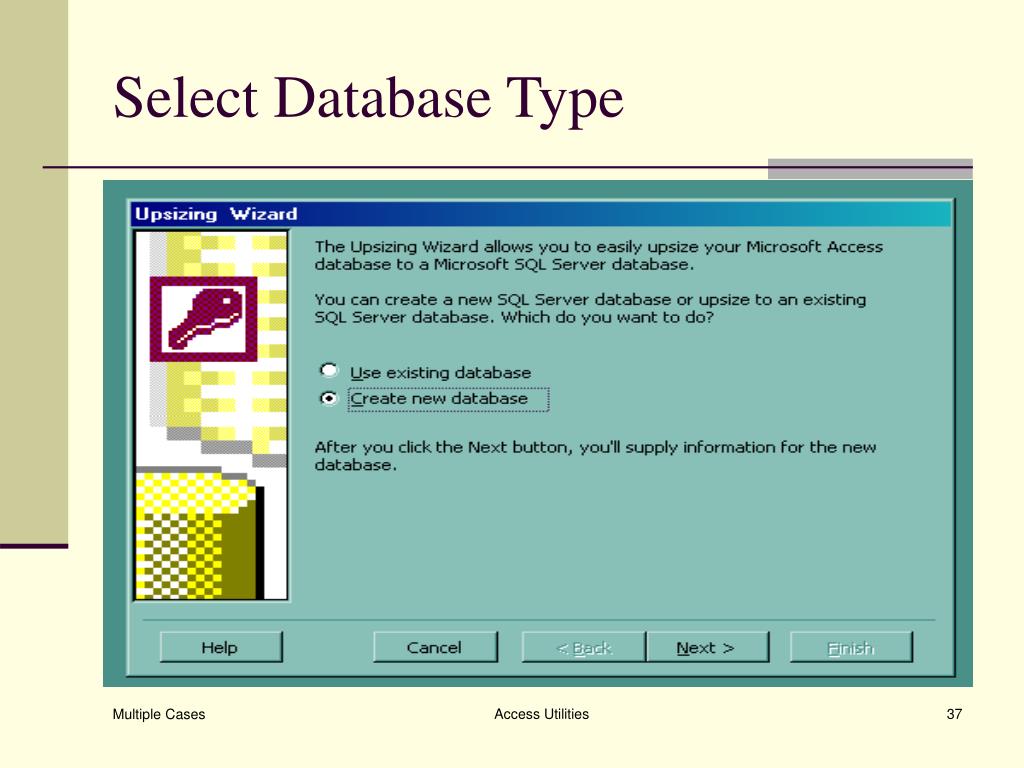Click the text 'Which do you want to do?'
The image size is (1024, 768).
click(x=607, y=317)
